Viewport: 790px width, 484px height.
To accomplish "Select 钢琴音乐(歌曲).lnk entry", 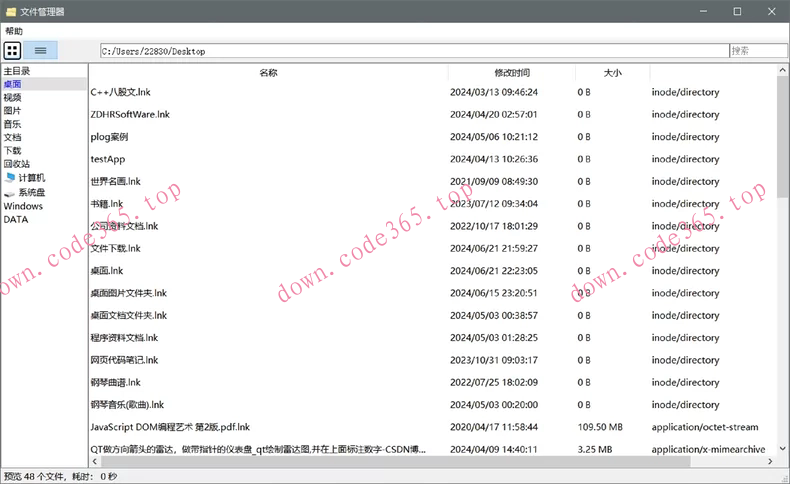I will tap(127, 404).
